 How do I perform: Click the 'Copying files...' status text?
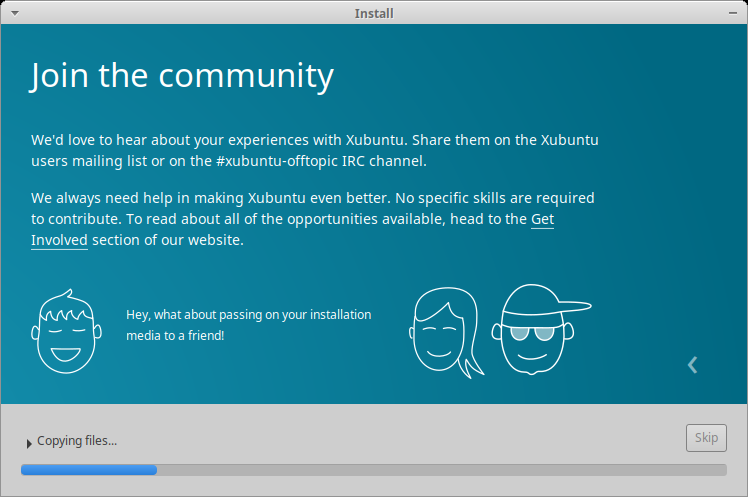(x=77, y=441)
